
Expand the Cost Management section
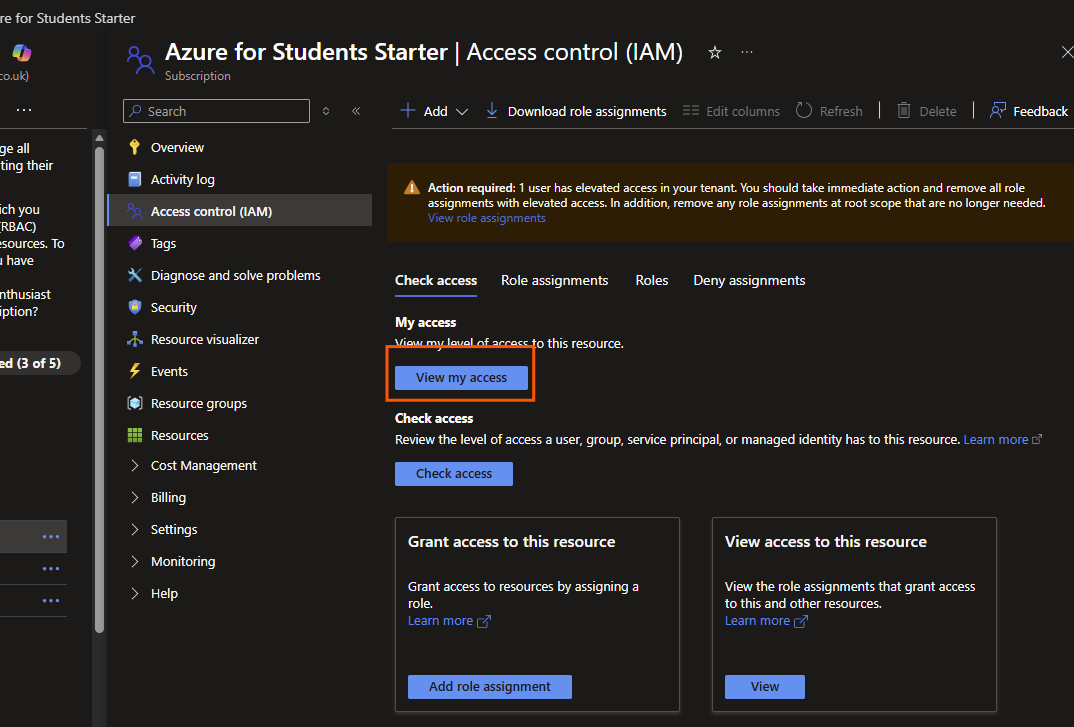tap(135, 465)
